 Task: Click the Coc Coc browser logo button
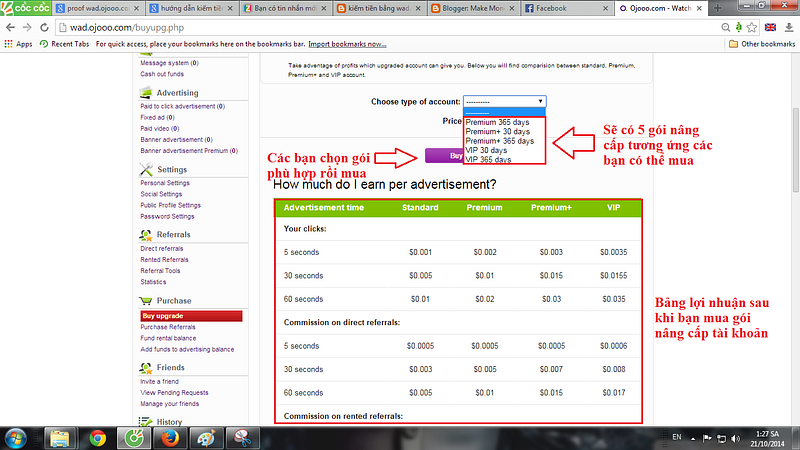26,8
